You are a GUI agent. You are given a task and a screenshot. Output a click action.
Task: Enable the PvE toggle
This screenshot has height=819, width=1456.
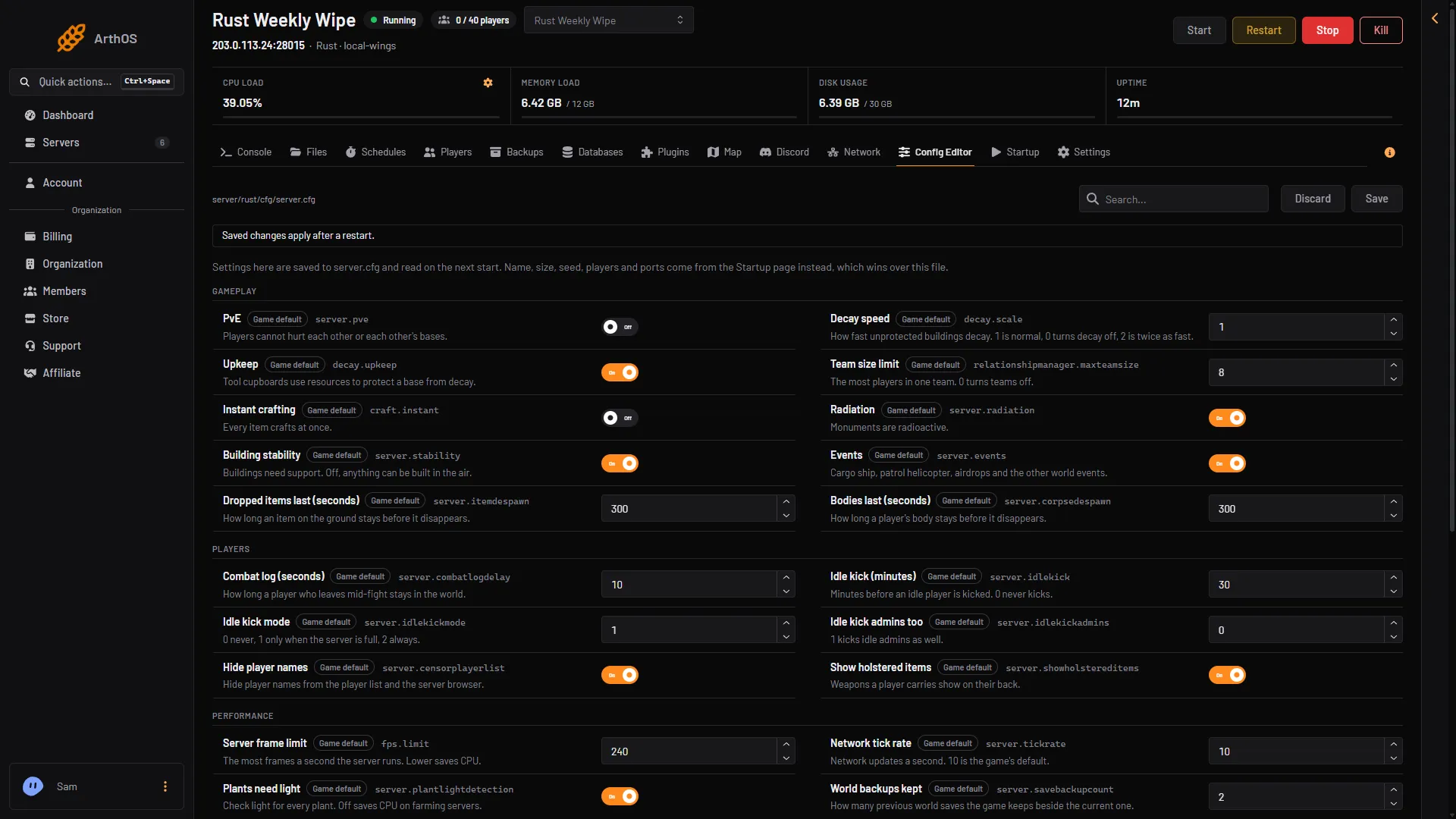pos(620,327)
